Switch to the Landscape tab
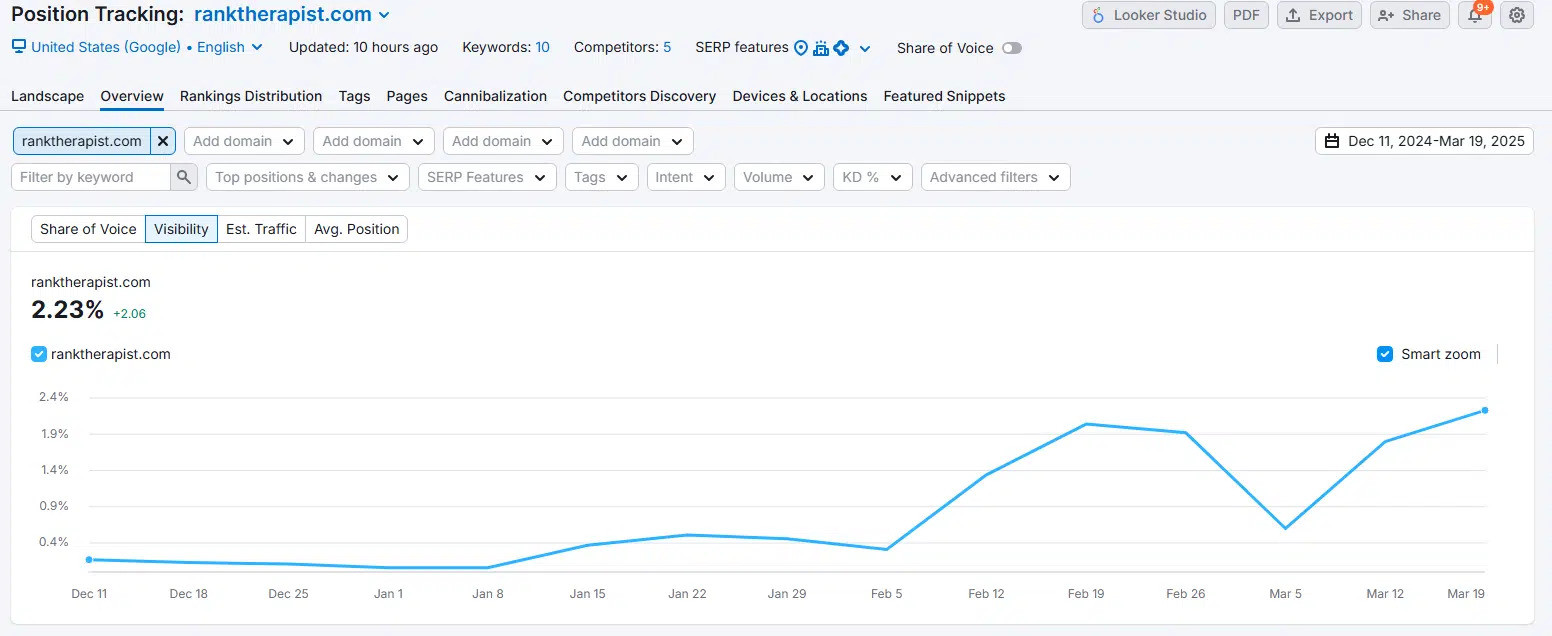1552x636 pixels. point(47,96)
